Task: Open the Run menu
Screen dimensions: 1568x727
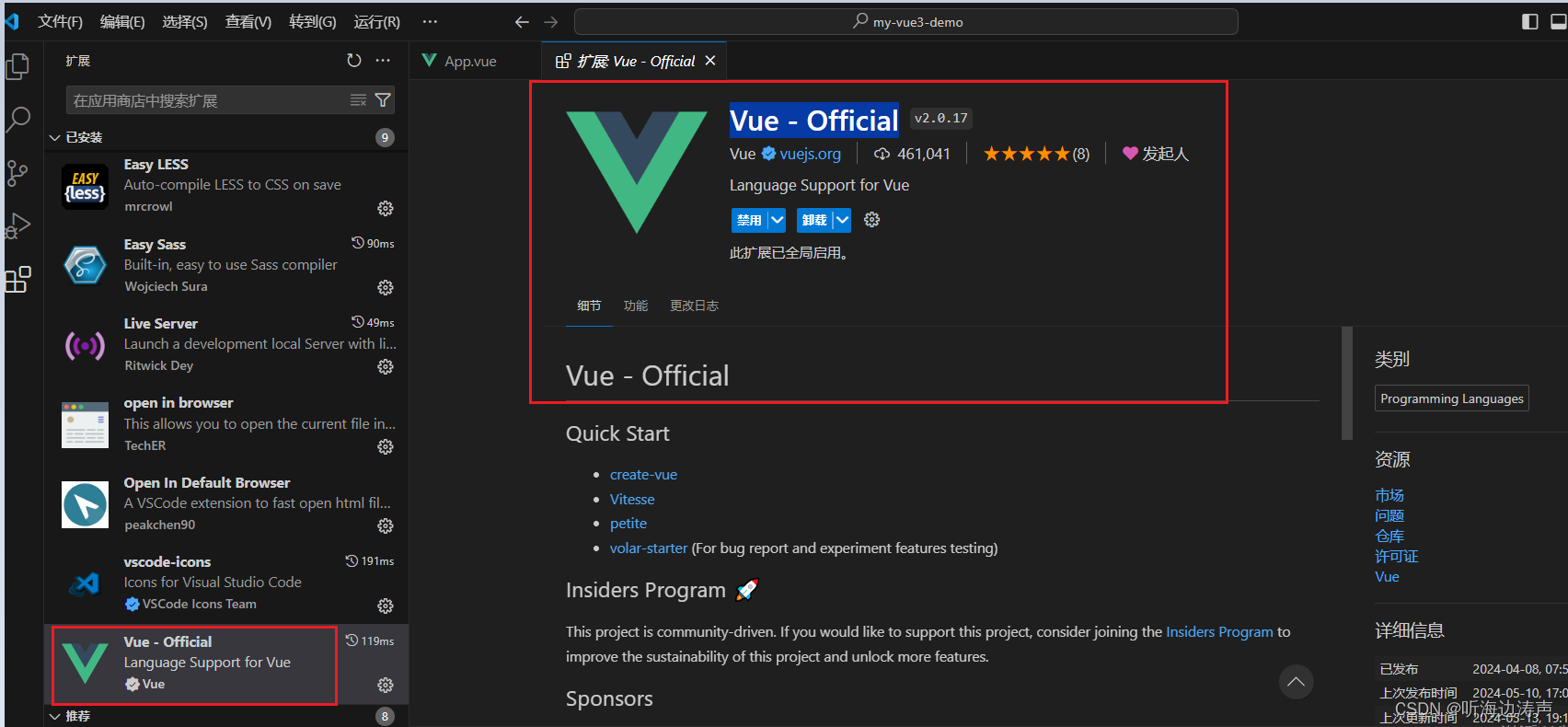Action: coord(377,21)
